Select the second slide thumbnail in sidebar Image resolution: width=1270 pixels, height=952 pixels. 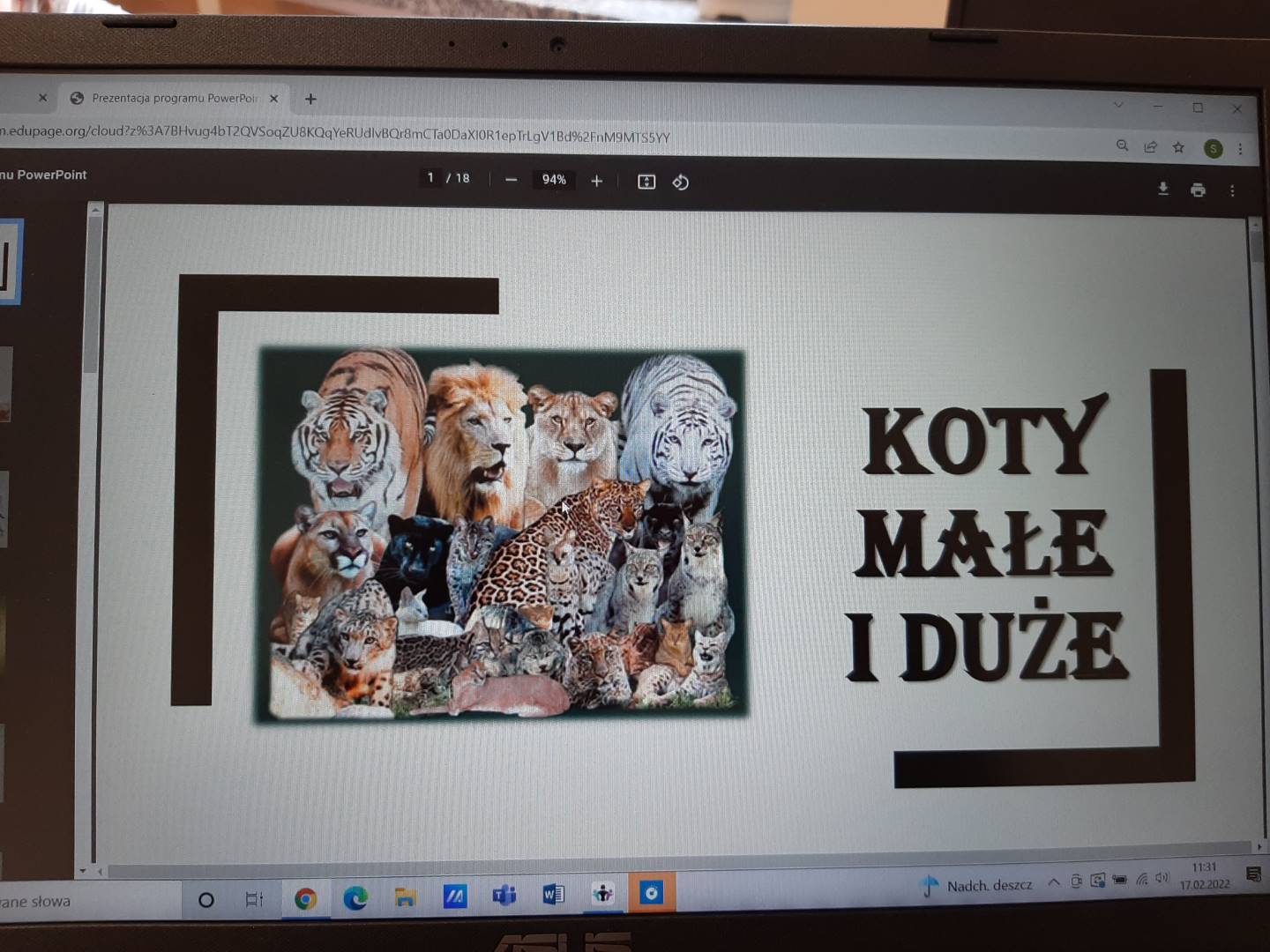click(5, 384)
